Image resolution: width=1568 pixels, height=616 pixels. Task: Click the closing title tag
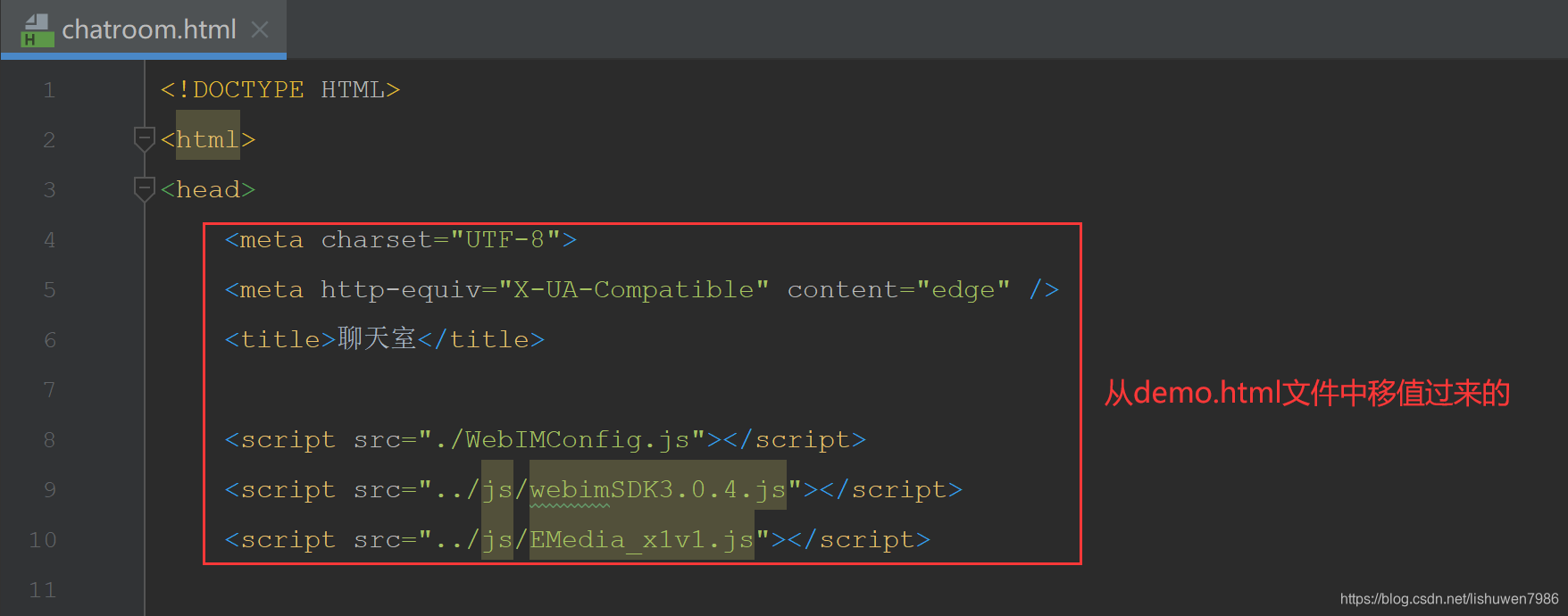pos(481,340)
